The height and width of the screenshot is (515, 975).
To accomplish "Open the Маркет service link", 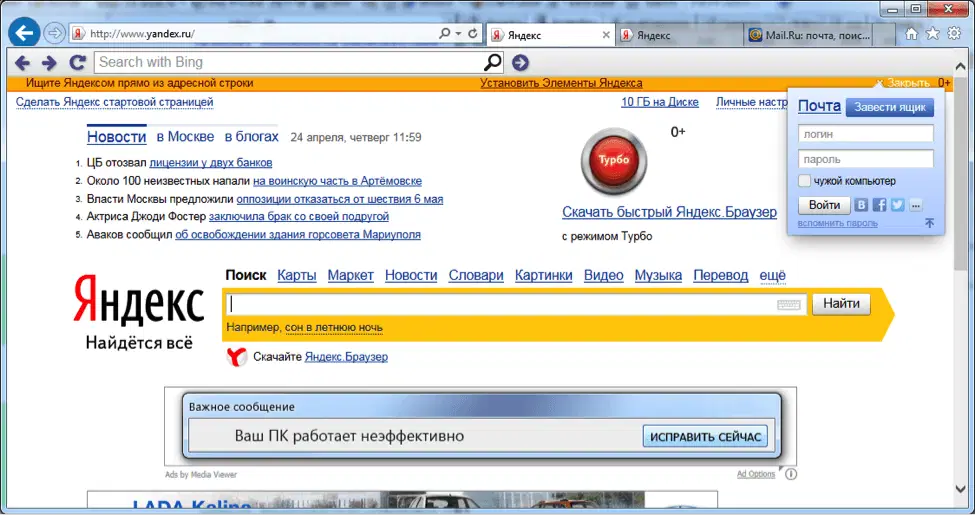I will [x=351, y=276].
